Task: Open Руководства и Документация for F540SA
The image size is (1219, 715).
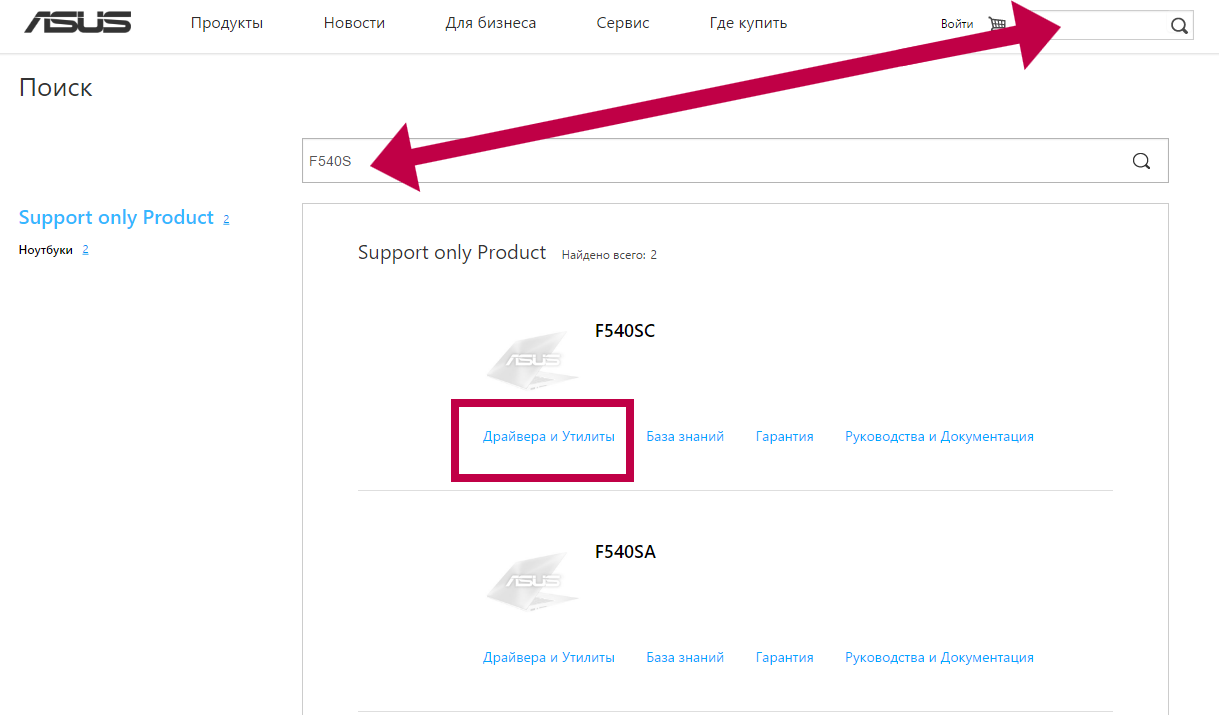Action: click(939, 658)
